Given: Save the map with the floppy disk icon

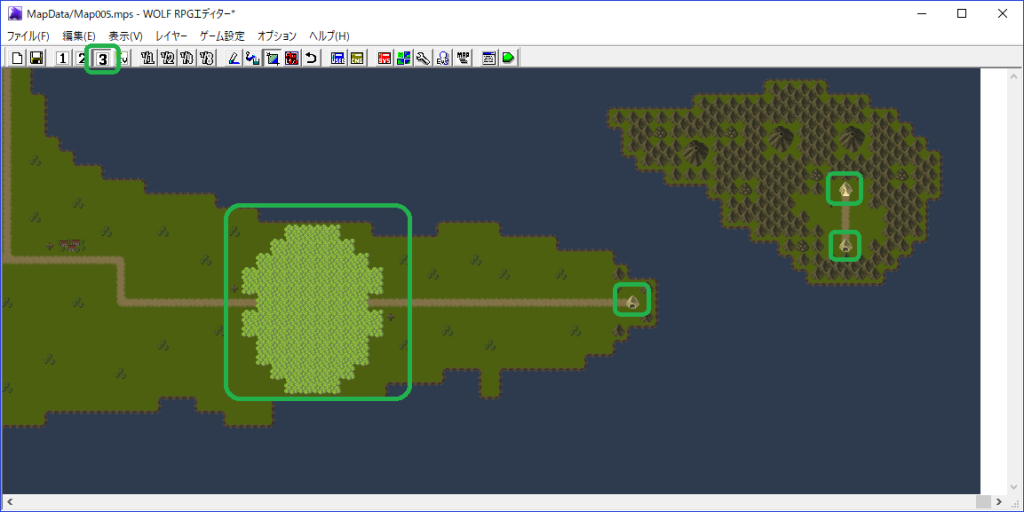Looking at the screenshot, I should coord(36,58).
